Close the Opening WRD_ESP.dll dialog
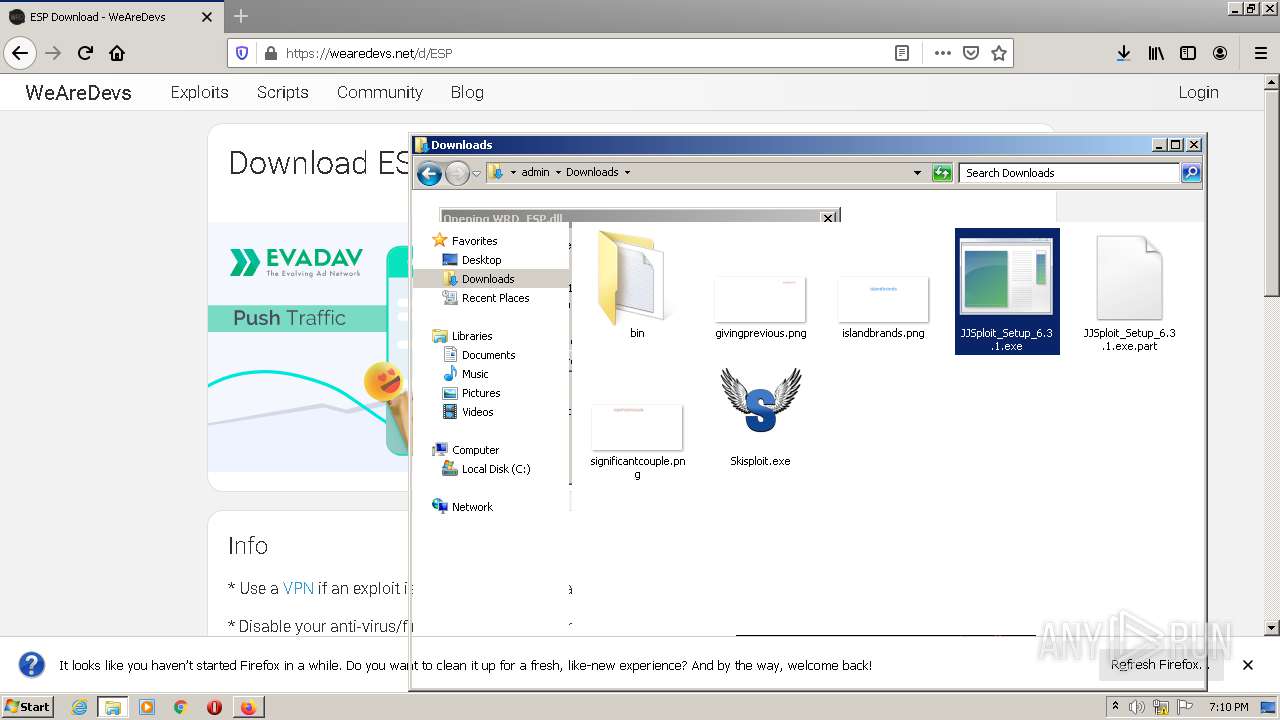 pyautogui.click(x=828, y=217)
